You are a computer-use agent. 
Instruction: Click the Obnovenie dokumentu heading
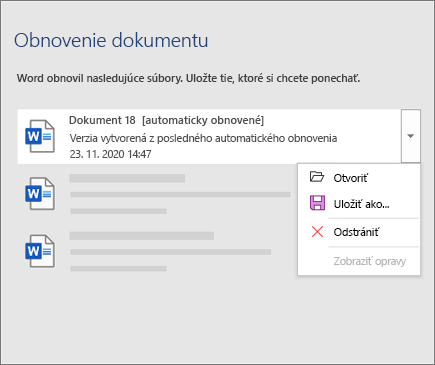[111, 41]
